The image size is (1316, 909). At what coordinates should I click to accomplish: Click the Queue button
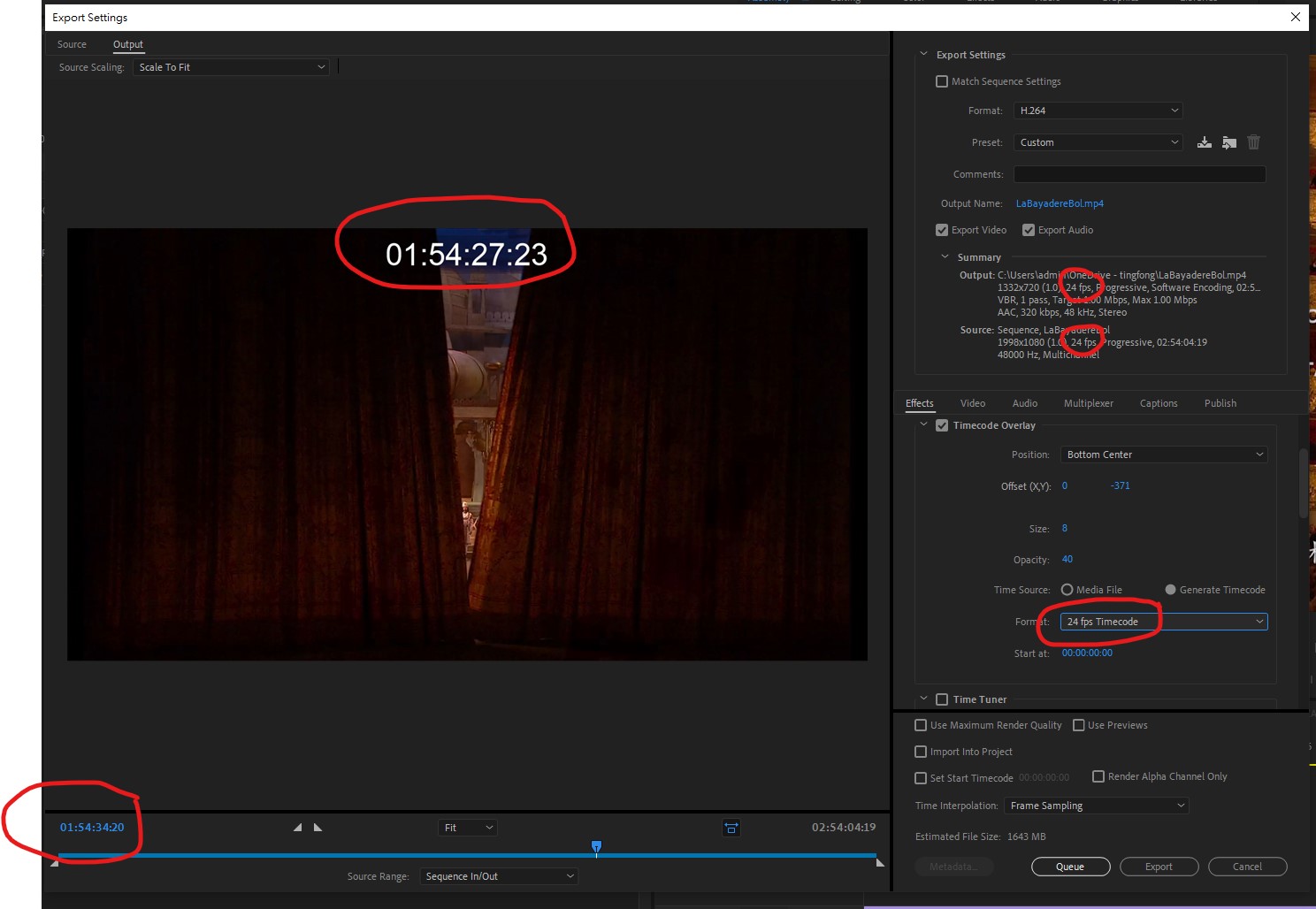1070,866
